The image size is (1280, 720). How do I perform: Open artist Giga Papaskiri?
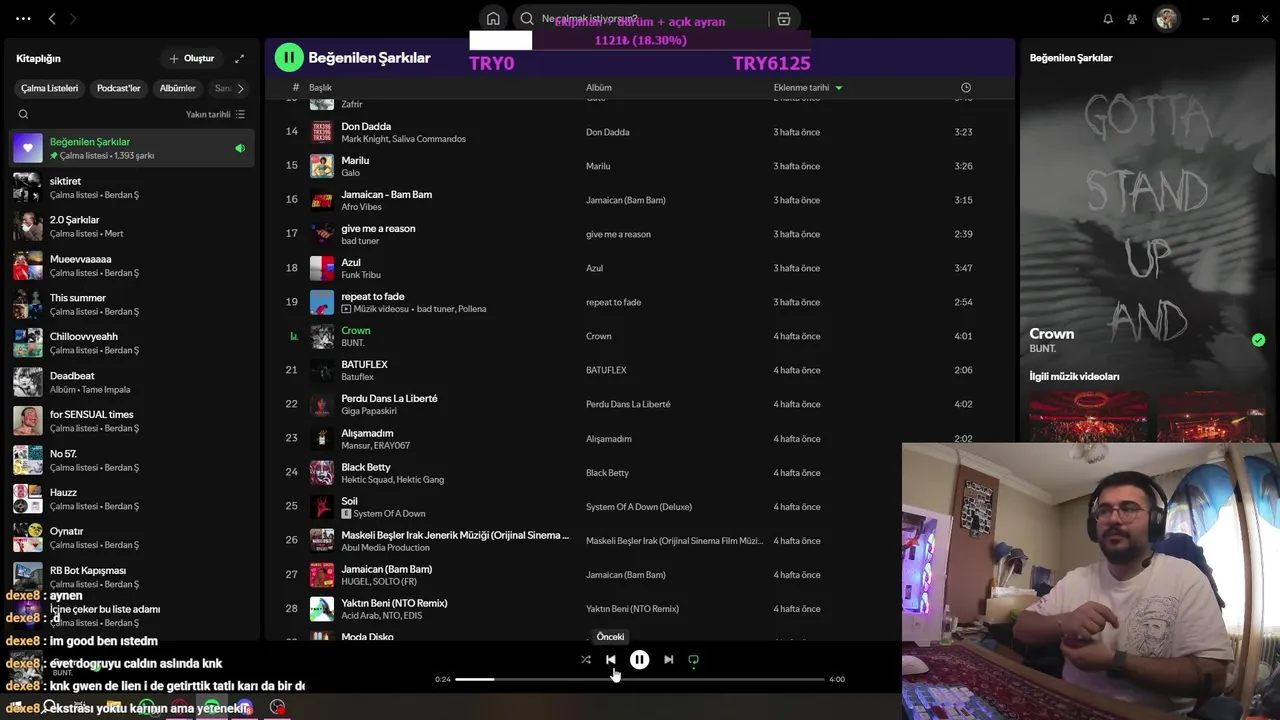click(x=369, y=411)
